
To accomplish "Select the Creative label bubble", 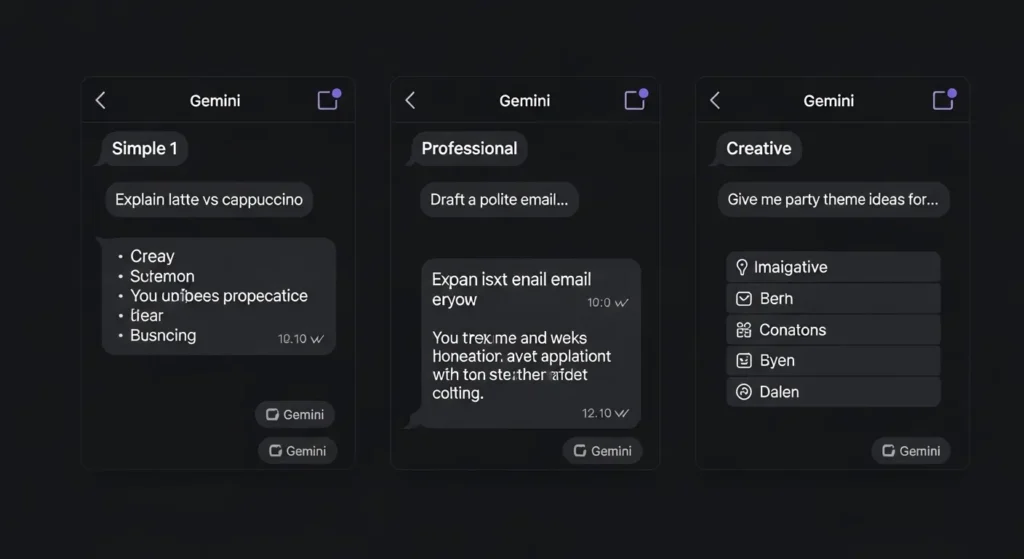I will click(x=759, y=148).
